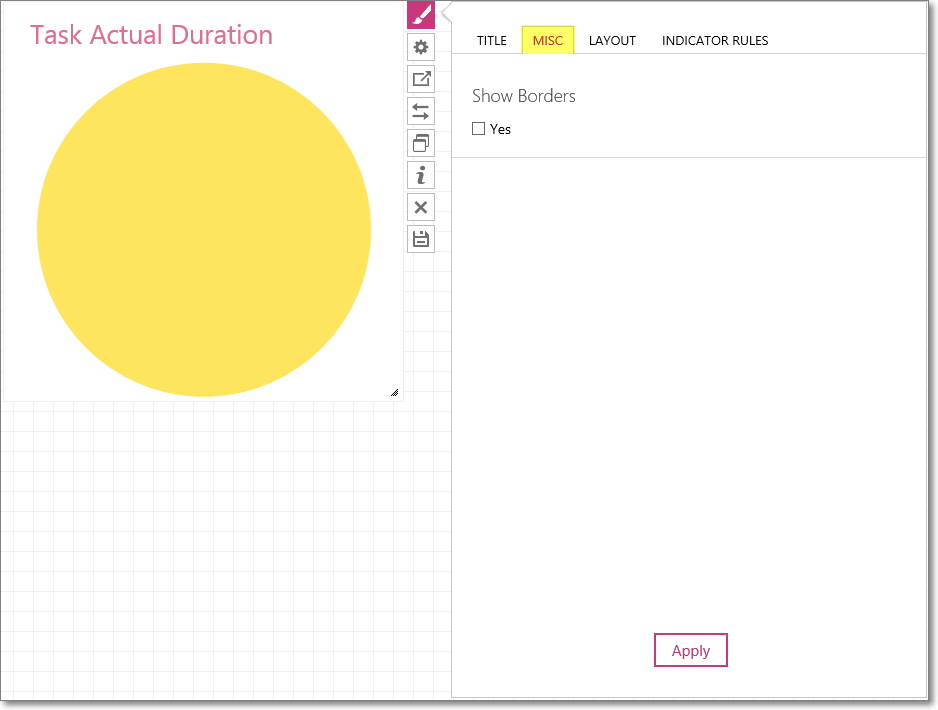Click the save floppy disk icon

click(x=421, y=239)
